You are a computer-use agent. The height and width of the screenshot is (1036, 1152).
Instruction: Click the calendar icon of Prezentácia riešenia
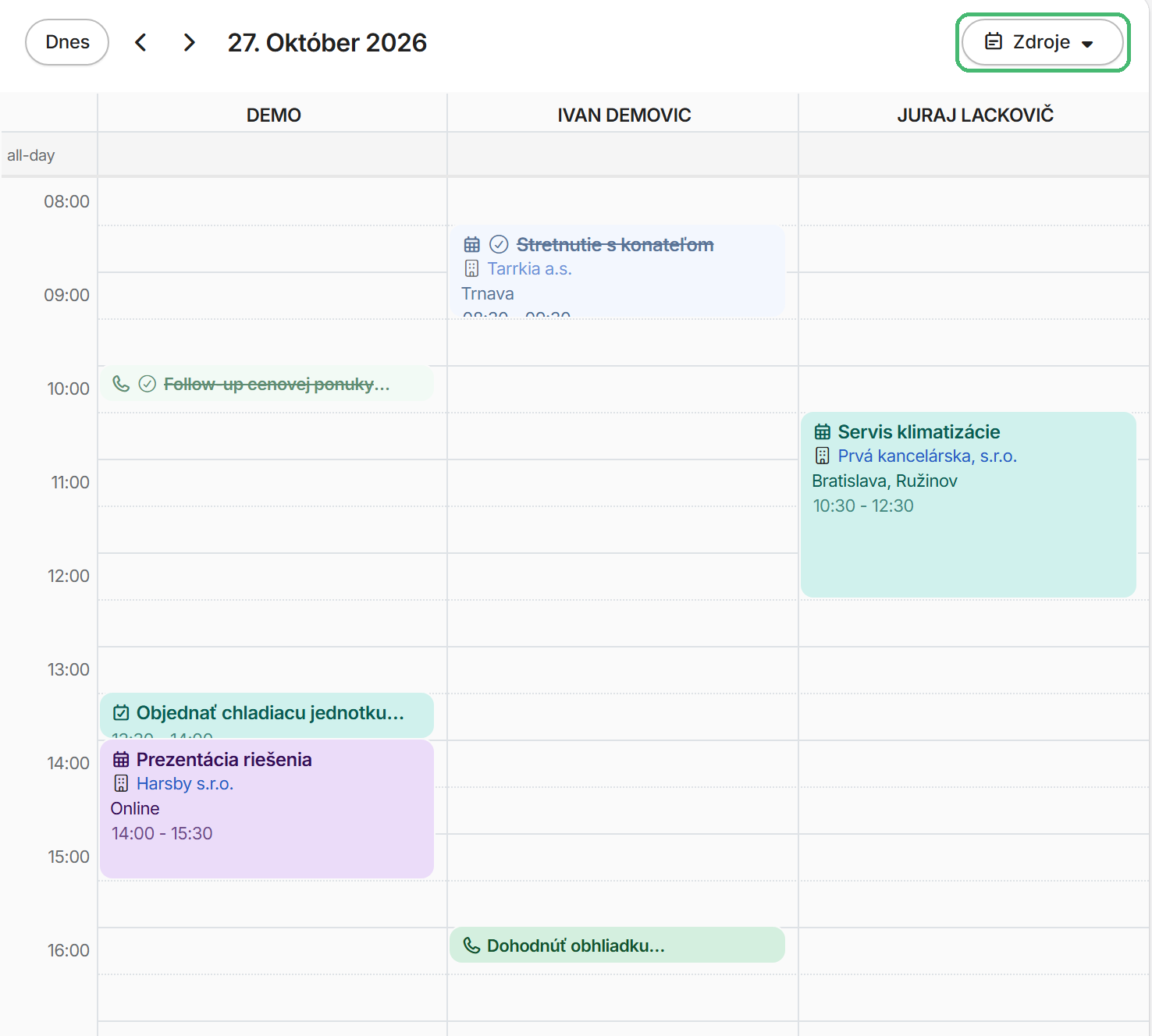point(121,759)
